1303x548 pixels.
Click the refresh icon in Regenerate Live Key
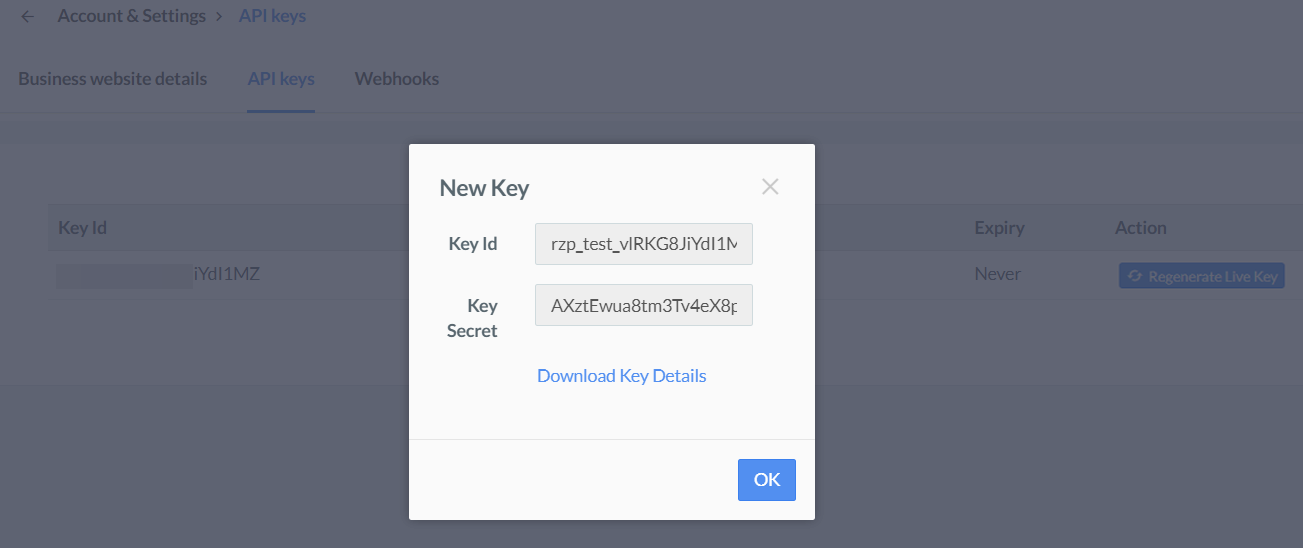point(1135,276)
